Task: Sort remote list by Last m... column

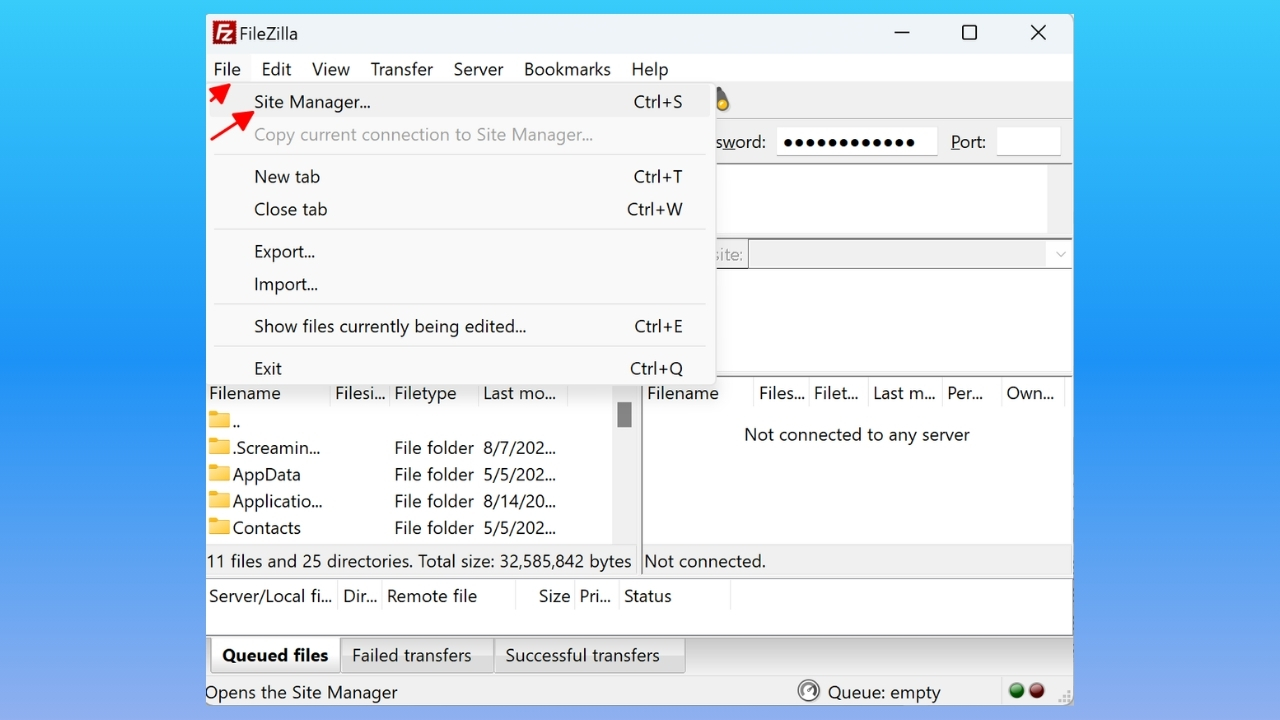Action: point(904,394)
